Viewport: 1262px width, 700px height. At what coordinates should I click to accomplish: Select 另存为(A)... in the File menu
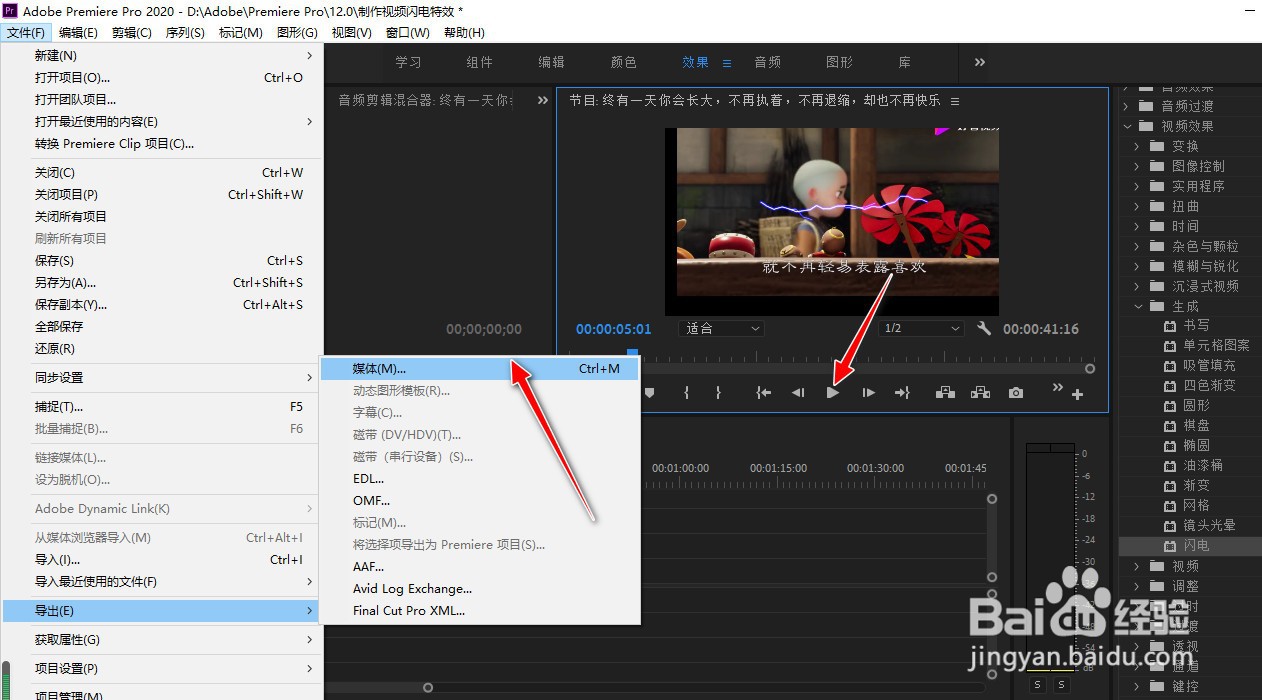click(x=160, y=283)
